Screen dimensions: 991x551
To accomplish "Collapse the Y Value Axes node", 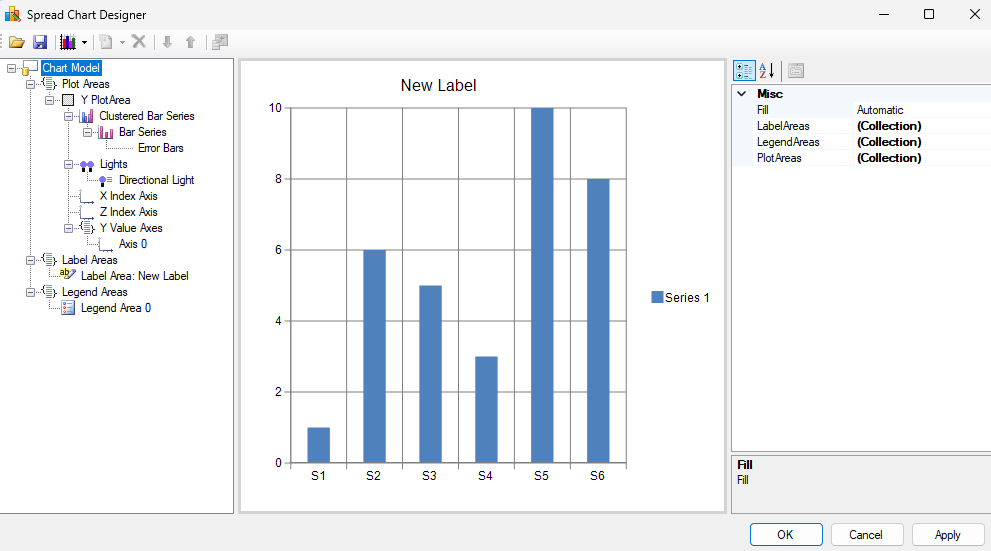I will coord(68,228).
